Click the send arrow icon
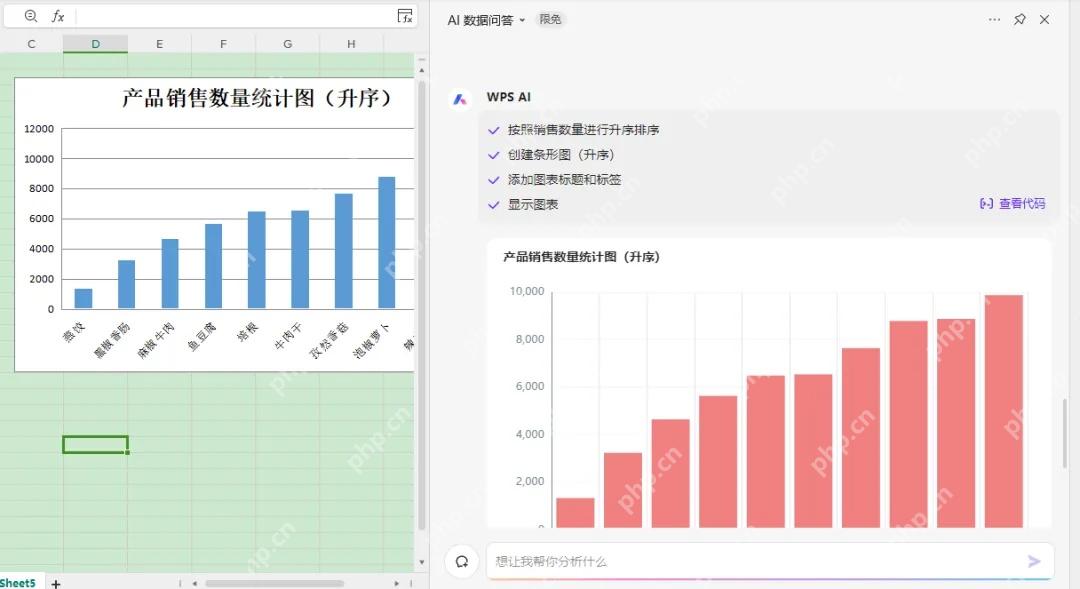The height and width of the screenshot is (589, 1080). [1034, 561]
